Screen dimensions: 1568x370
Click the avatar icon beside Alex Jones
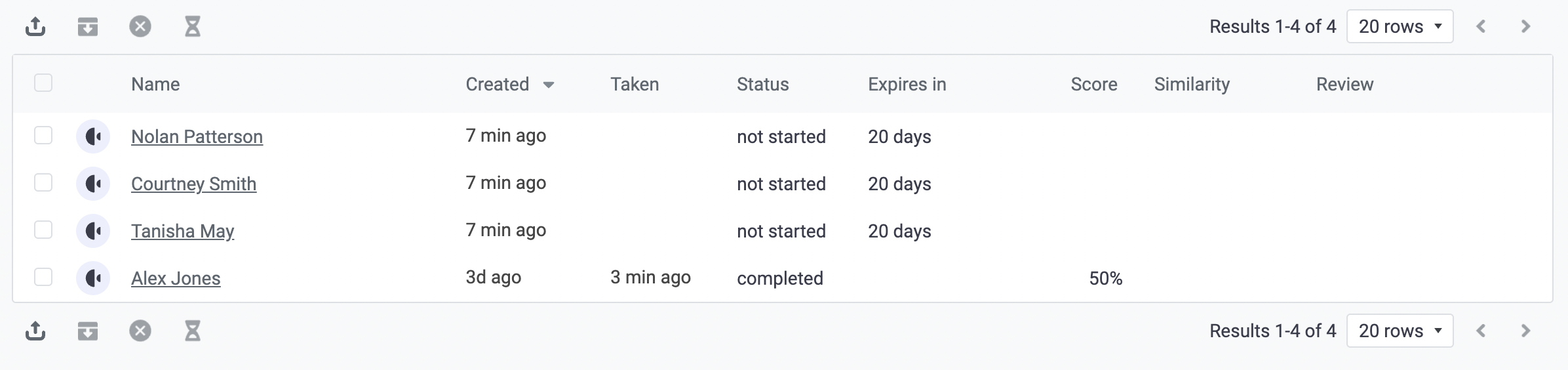(x=93, y=278)
